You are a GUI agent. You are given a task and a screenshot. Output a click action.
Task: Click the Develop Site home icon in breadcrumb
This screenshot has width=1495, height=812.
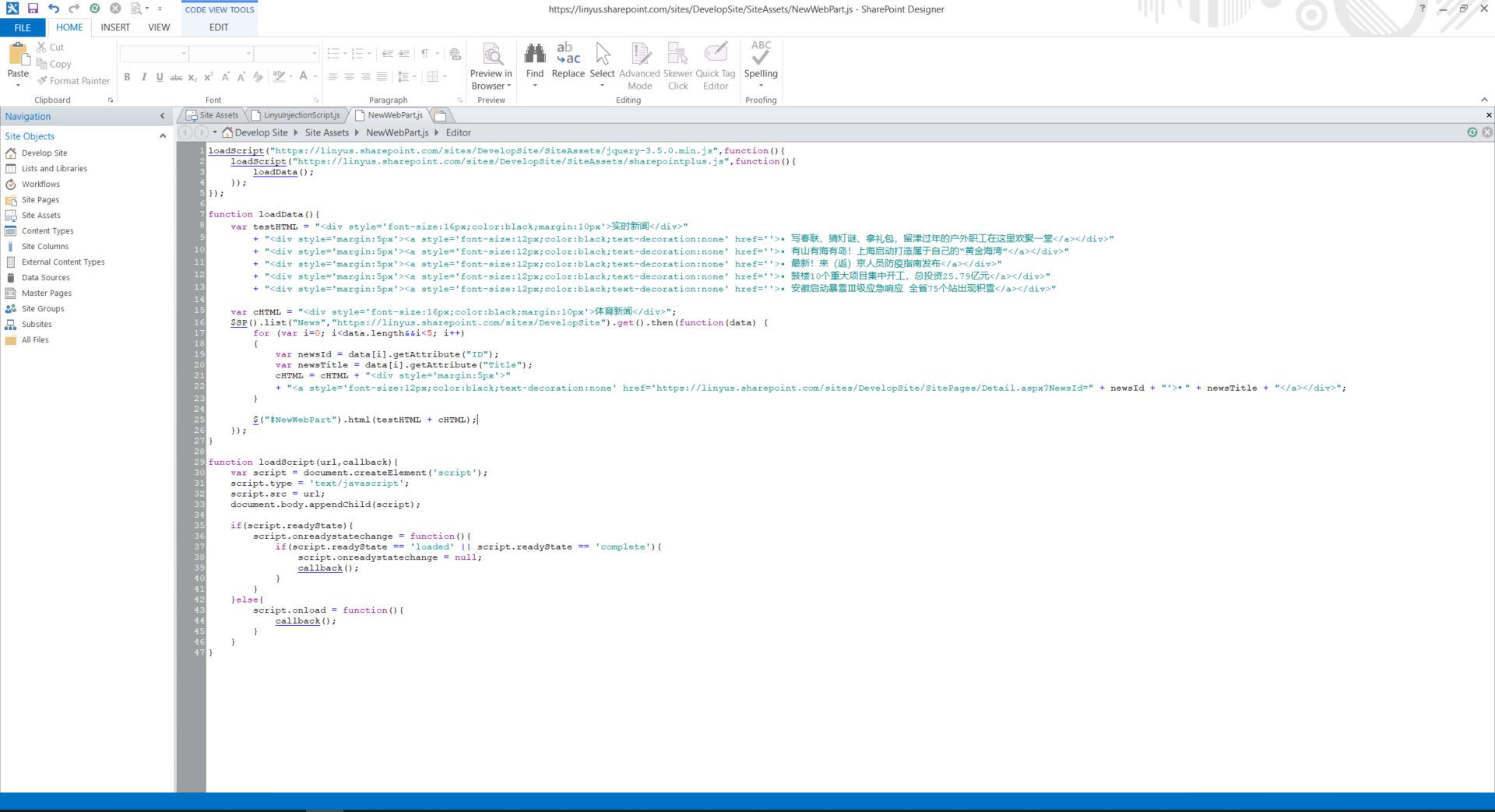point(227,132)
